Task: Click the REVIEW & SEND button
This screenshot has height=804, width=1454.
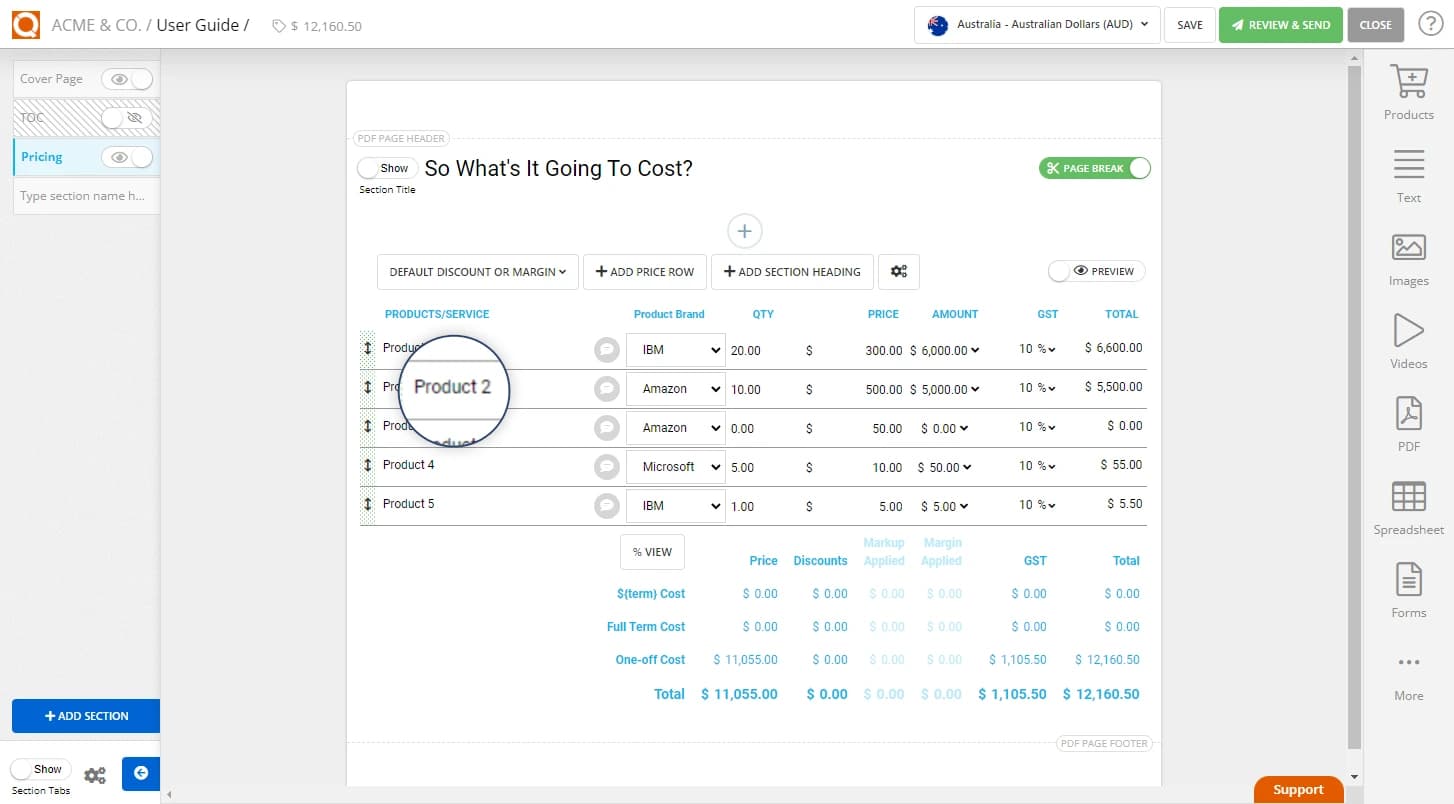Action: [1280, 24]
